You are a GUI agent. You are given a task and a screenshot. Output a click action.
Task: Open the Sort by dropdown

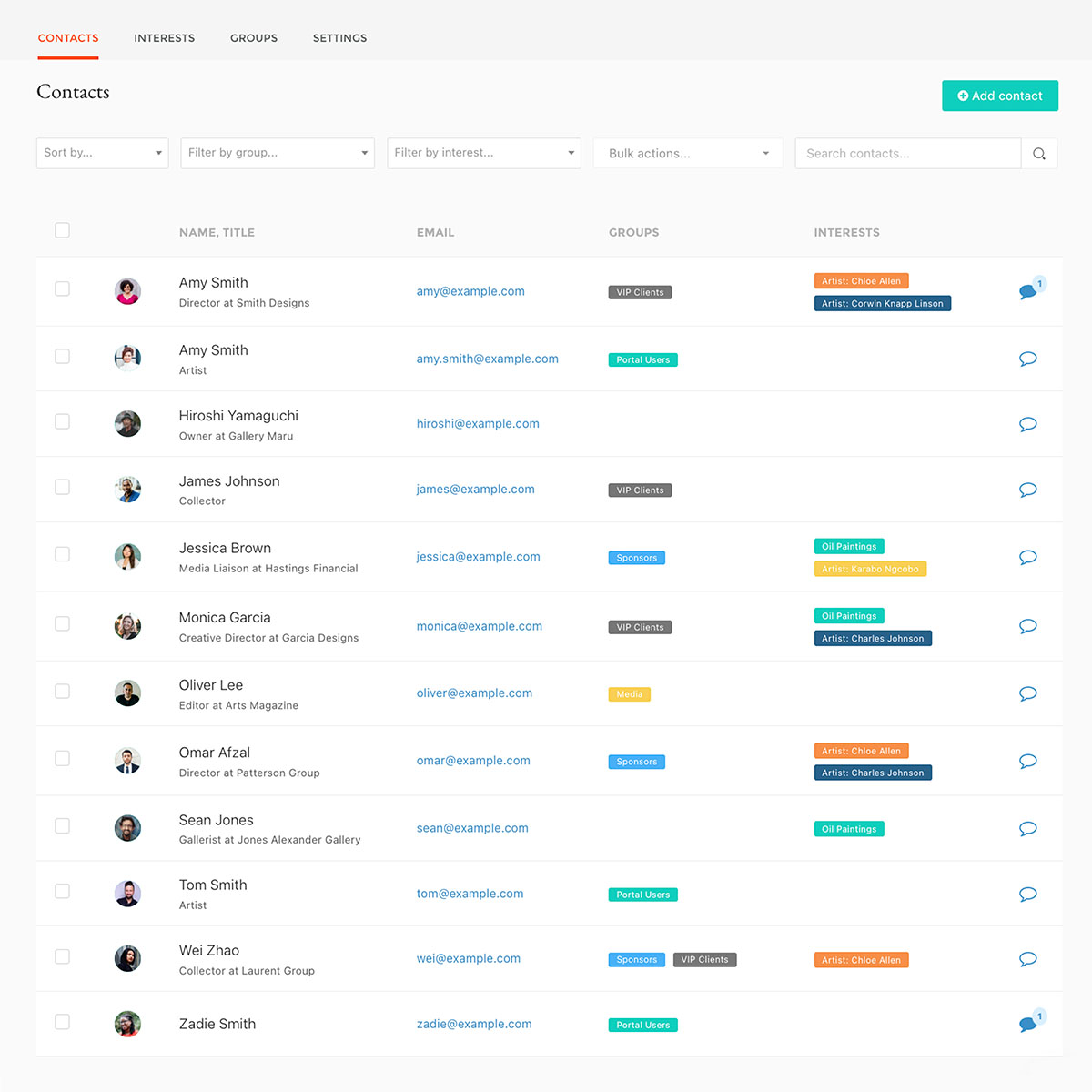(103, 153)
